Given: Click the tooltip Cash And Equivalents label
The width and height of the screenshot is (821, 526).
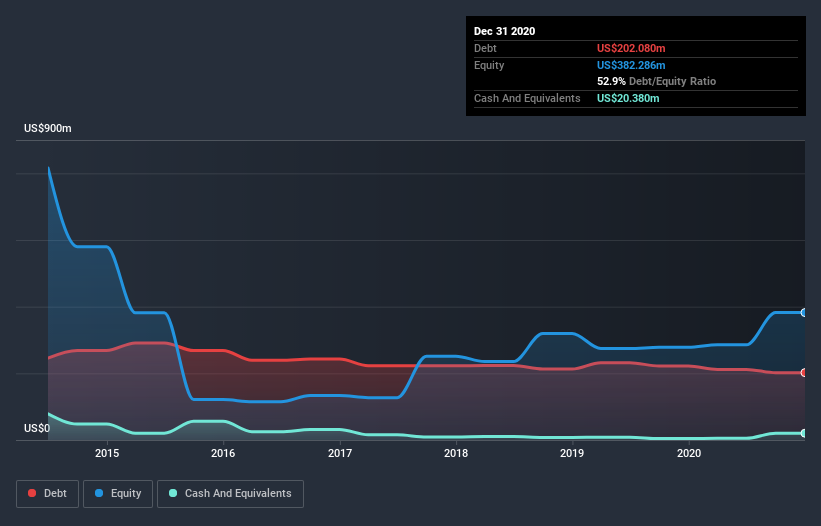Looking at the screenshot, I should [527, 98].
